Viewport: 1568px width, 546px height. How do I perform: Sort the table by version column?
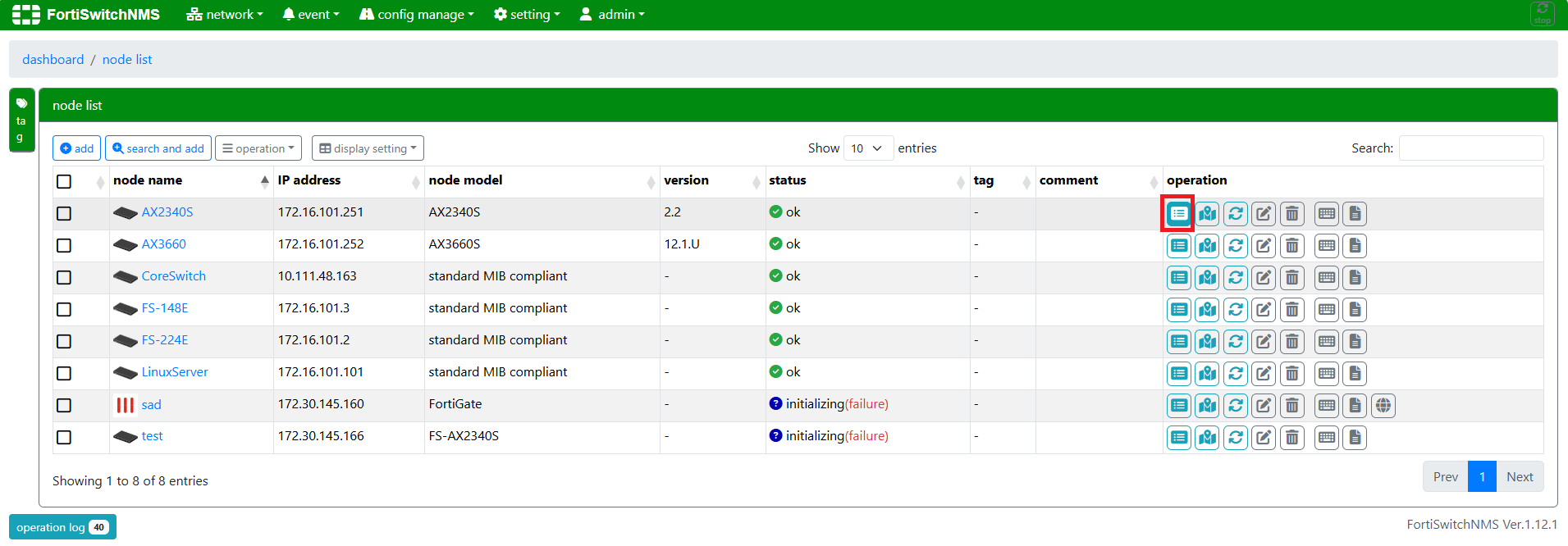pyautogui.click(x=712, y=181)
